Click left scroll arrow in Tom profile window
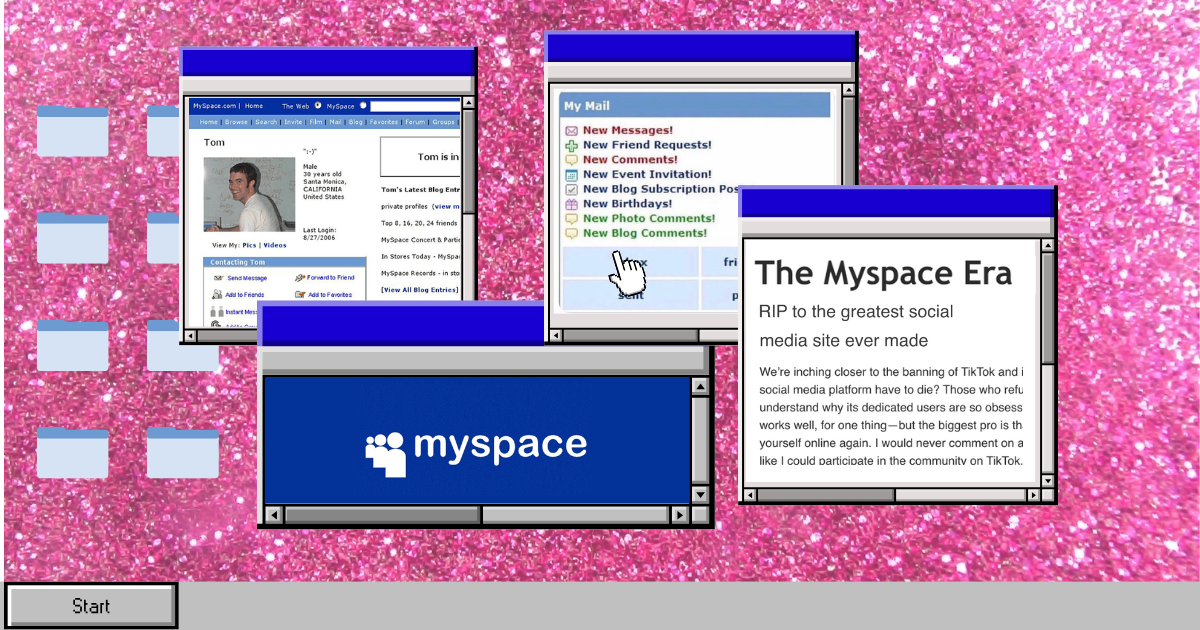 click(x=190, y=336)
